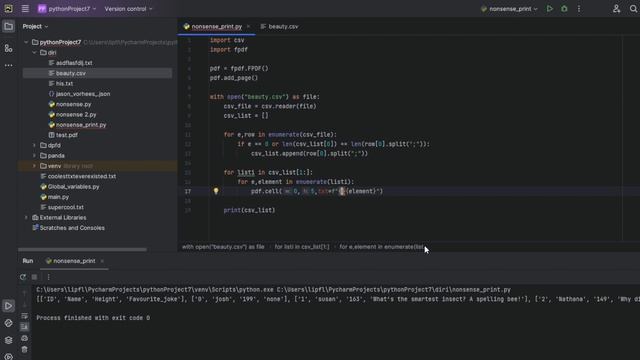Switch to beauty.csv editor tab
640x360 pixels.
coord(280,27)
